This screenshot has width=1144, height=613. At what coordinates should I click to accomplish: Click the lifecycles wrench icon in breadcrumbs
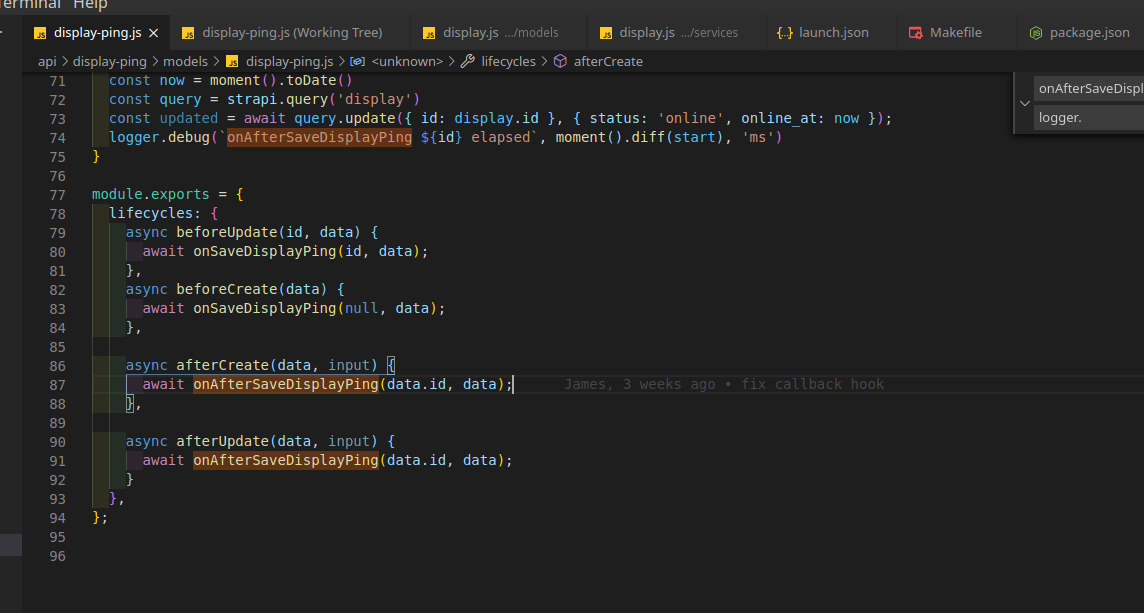(x=467, y=61)
